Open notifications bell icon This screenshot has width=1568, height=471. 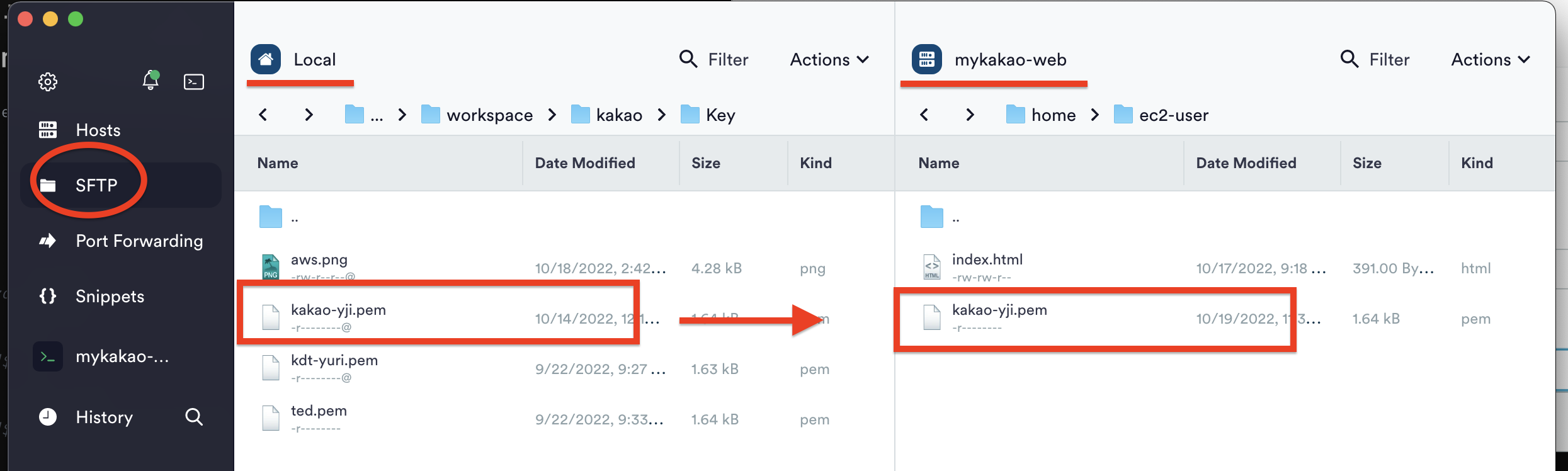pos(151,81)
